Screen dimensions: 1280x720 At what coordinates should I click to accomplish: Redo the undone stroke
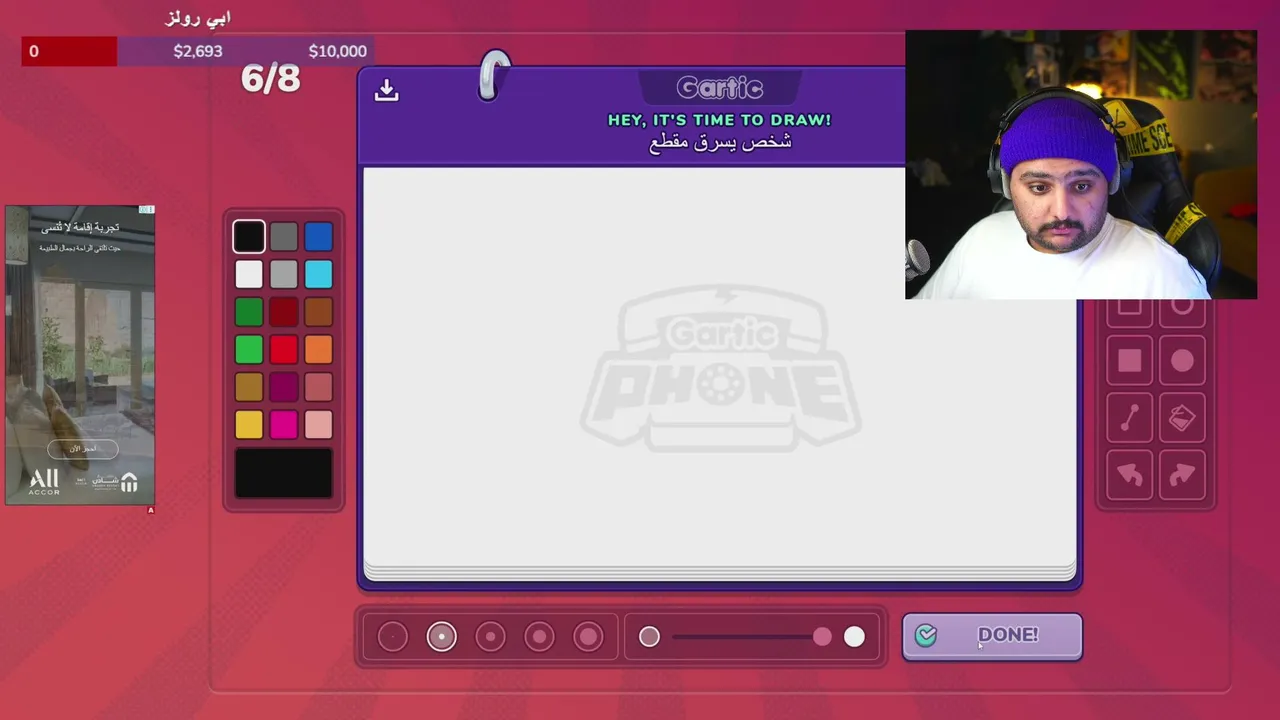click(1182, 476)
